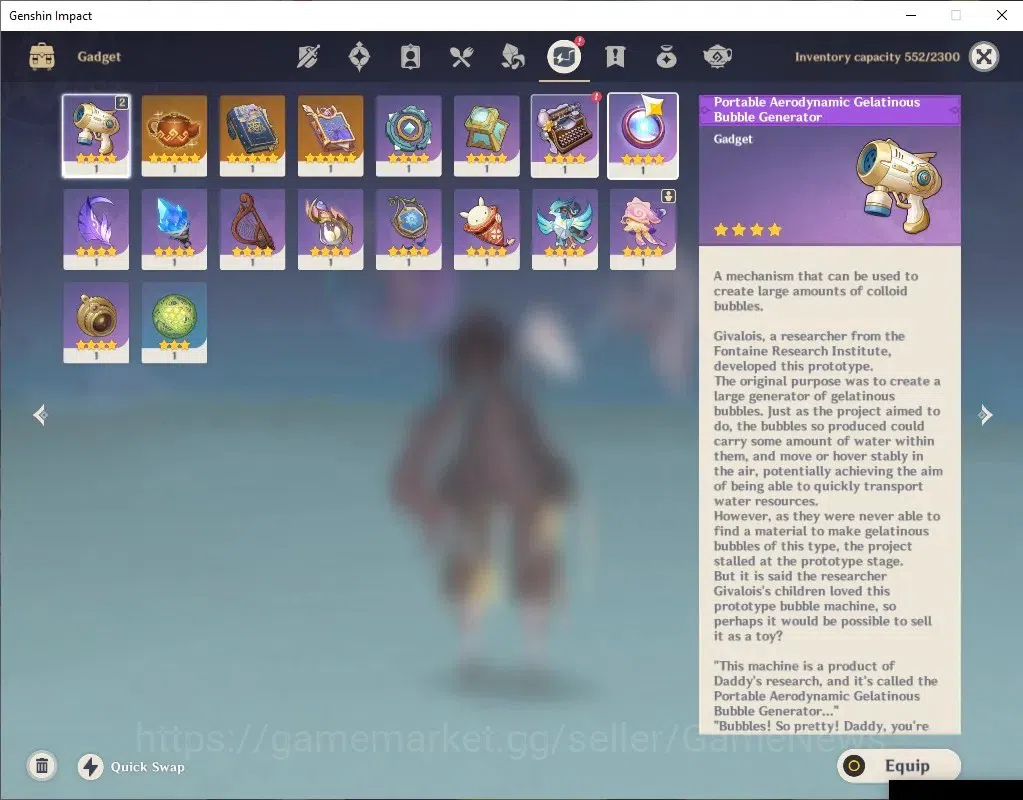The height and width of the screenshot is (800, 1023).
Task: Select the blue crystal torch gadget
Action: [174, 229]
